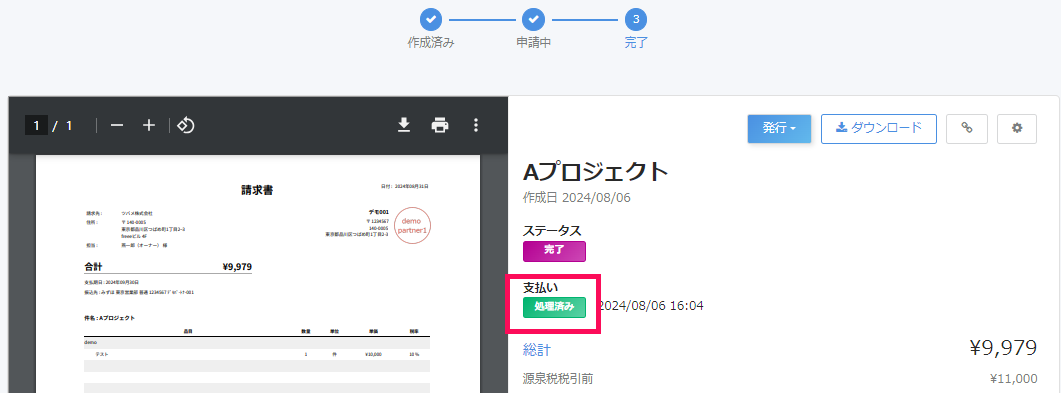Click the green 処理済み payment badge

pyautogui.click(x=554, y=306)
